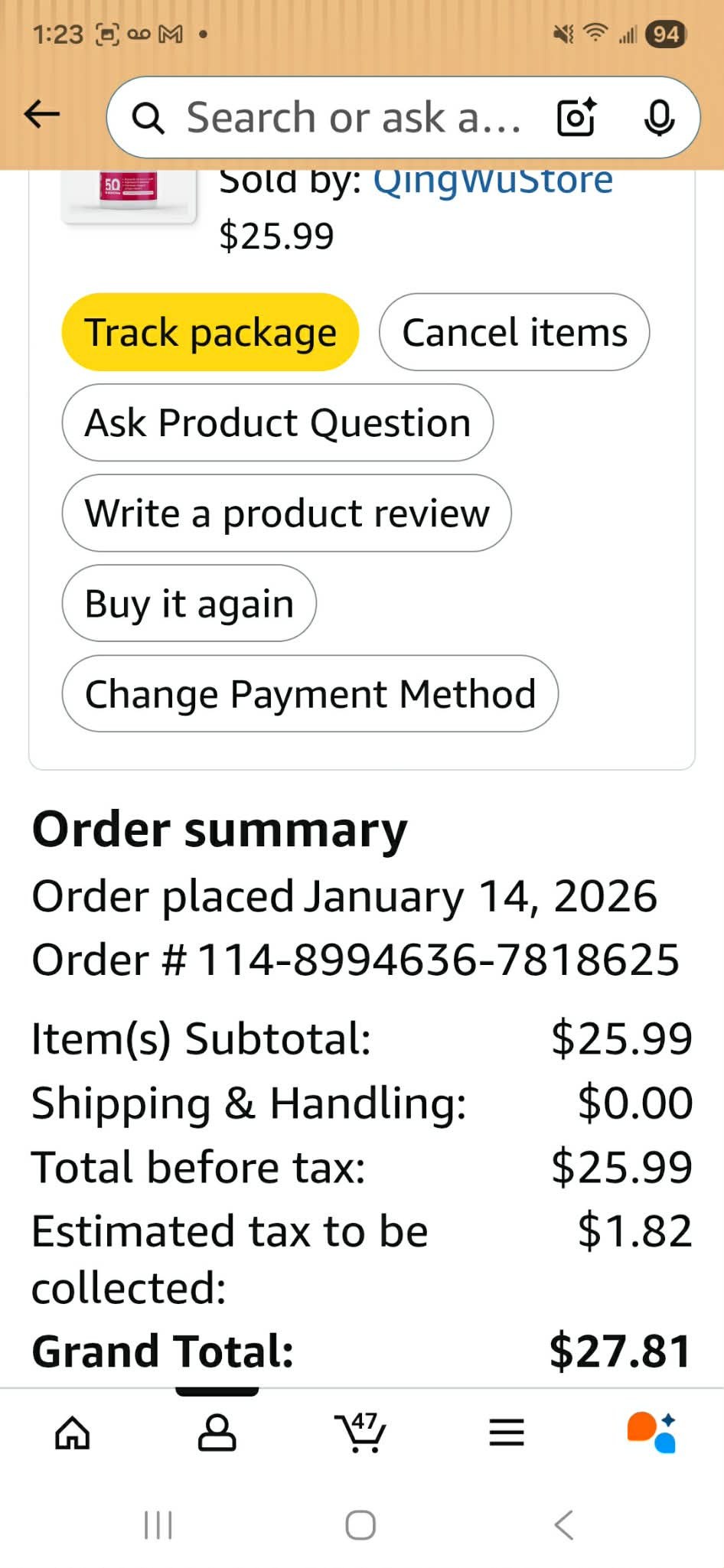Launch the Rufus AI assistant icon

651,1433
